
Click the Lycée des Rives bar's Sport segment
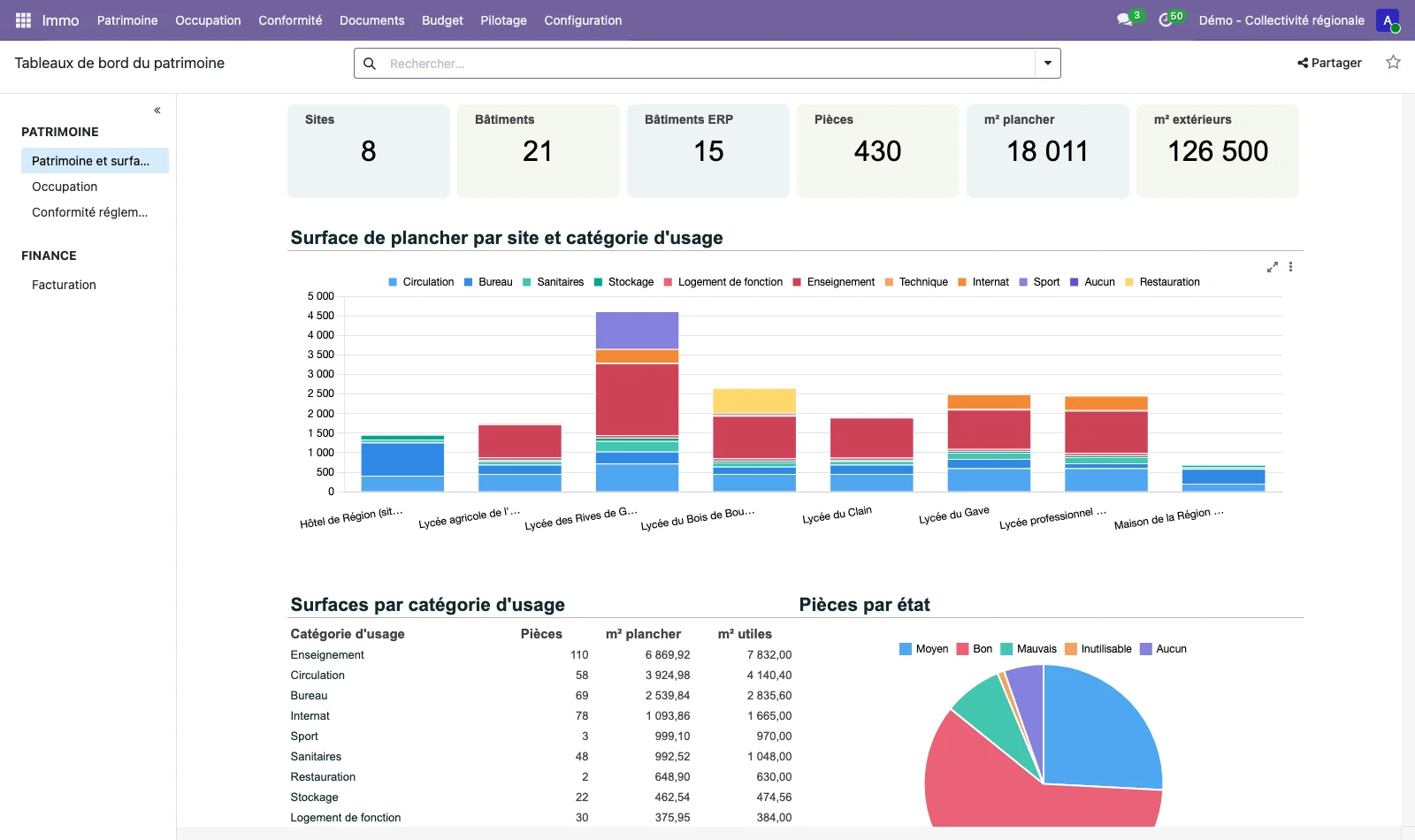pyautogui.click(x=637, y=331)
